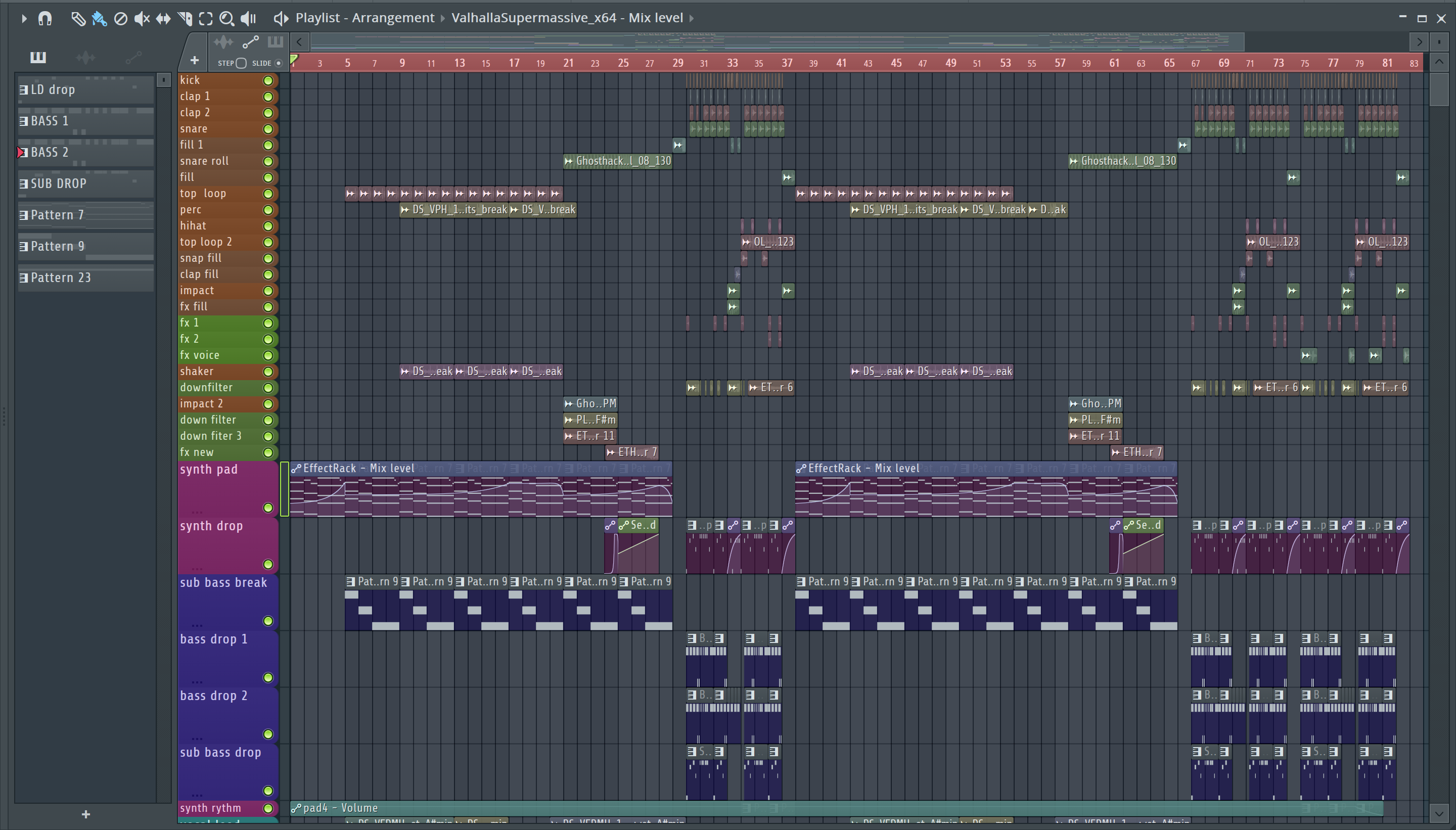Image resolution: width=1456 pixels, height=830 pixels.
Task: Mute the bass drop 2 track
Action: pyautogui.click(x=267, y=734)
